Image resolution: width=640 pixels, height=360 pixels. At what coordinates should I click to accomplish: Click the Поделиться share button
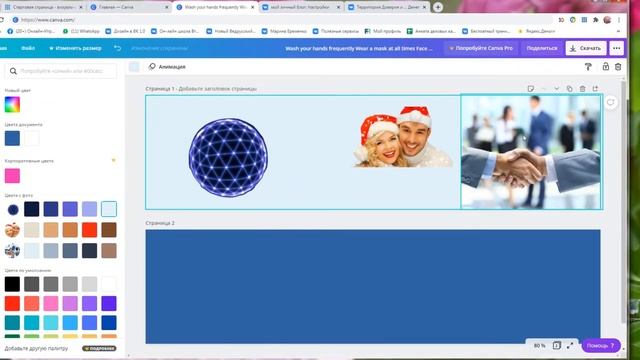(542, 48)
